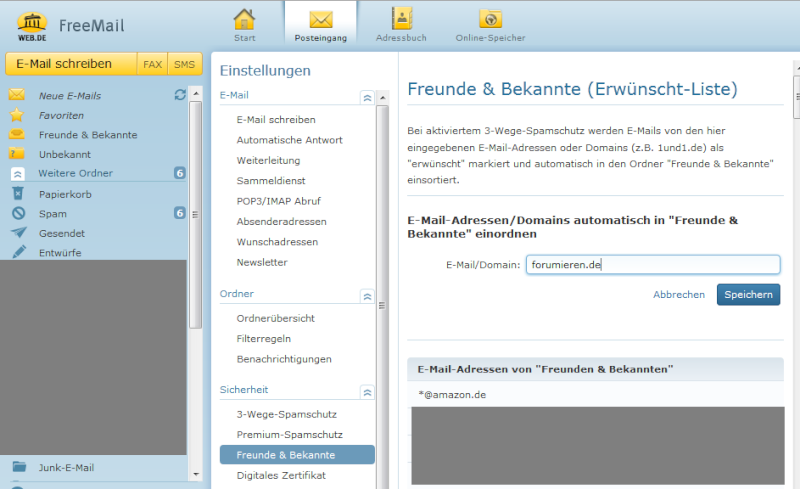Click the E-Mail/Domain input field
800x489 pixels.
pyautogui.click(x=653, y=265)
